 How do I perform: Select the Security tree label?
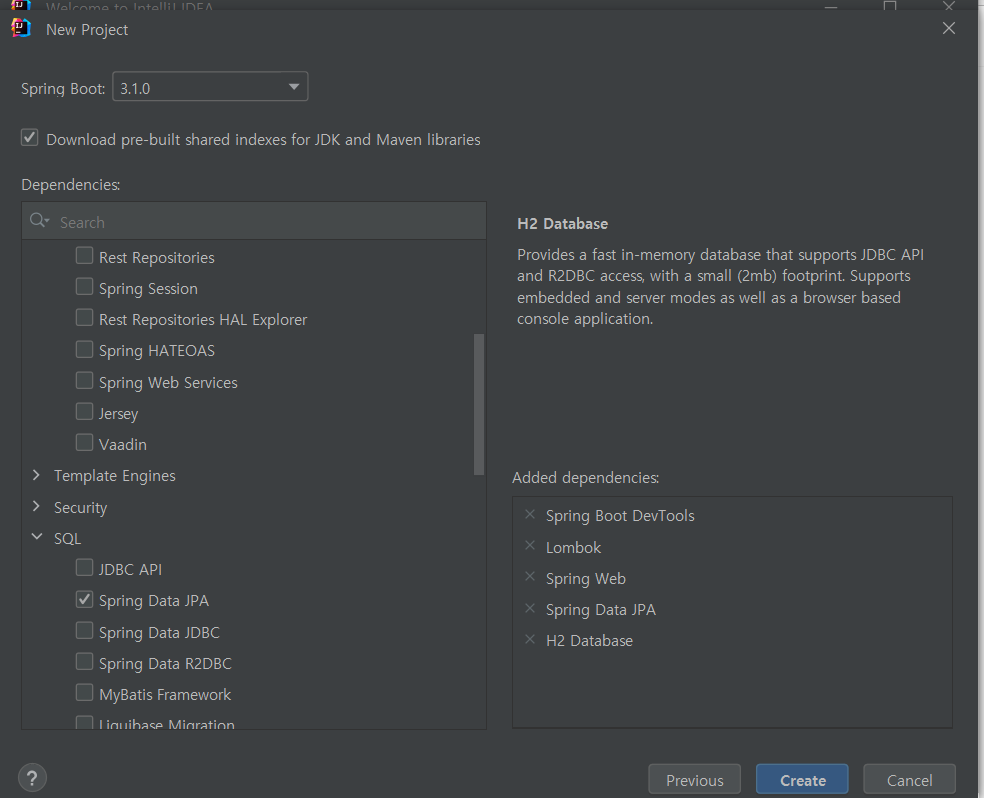(80, 508)
